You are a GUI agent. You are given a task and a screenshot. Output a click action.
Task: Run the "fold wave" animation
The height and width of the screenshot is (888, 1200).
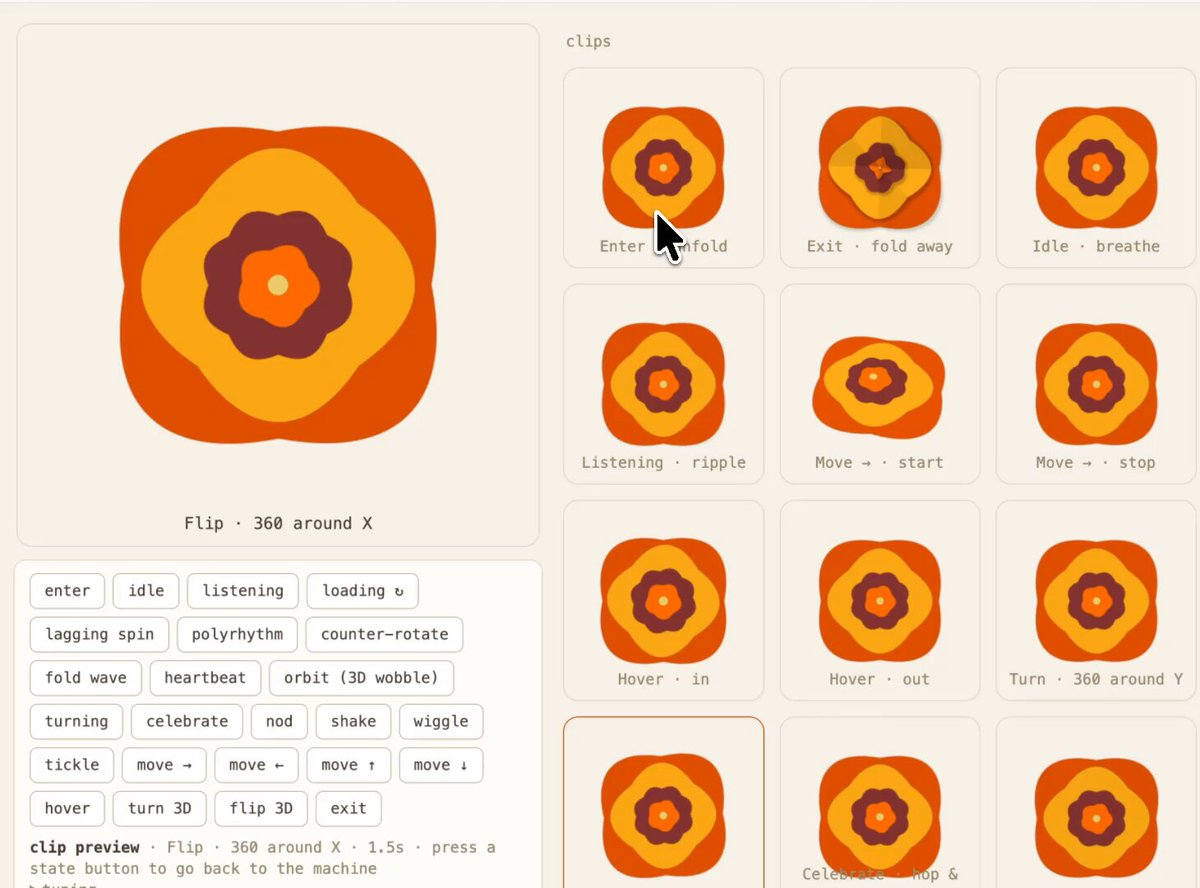tap(86, 678)
